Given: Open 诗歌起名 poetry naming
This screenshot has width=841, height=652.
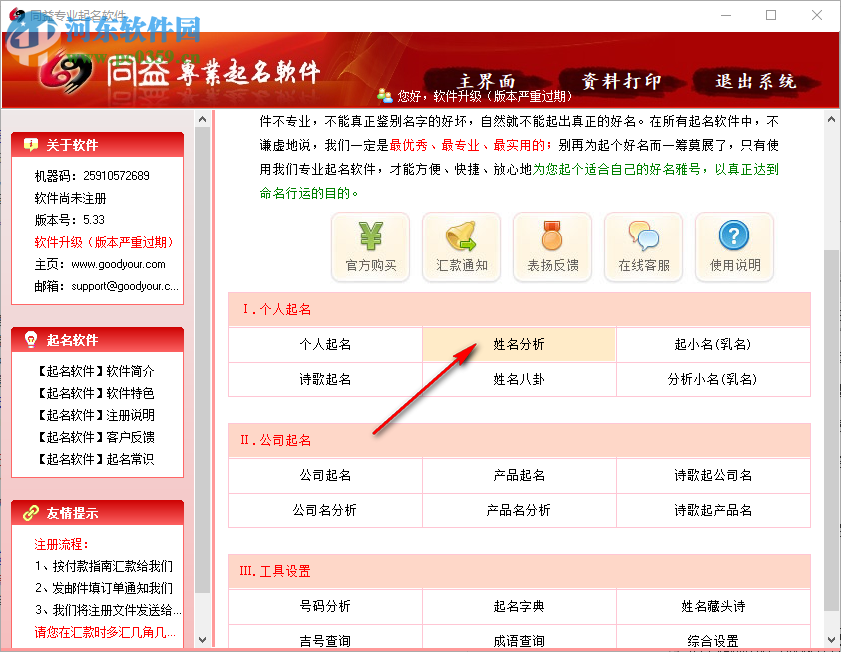Looking at the screenshot, I should click(325, 380).
